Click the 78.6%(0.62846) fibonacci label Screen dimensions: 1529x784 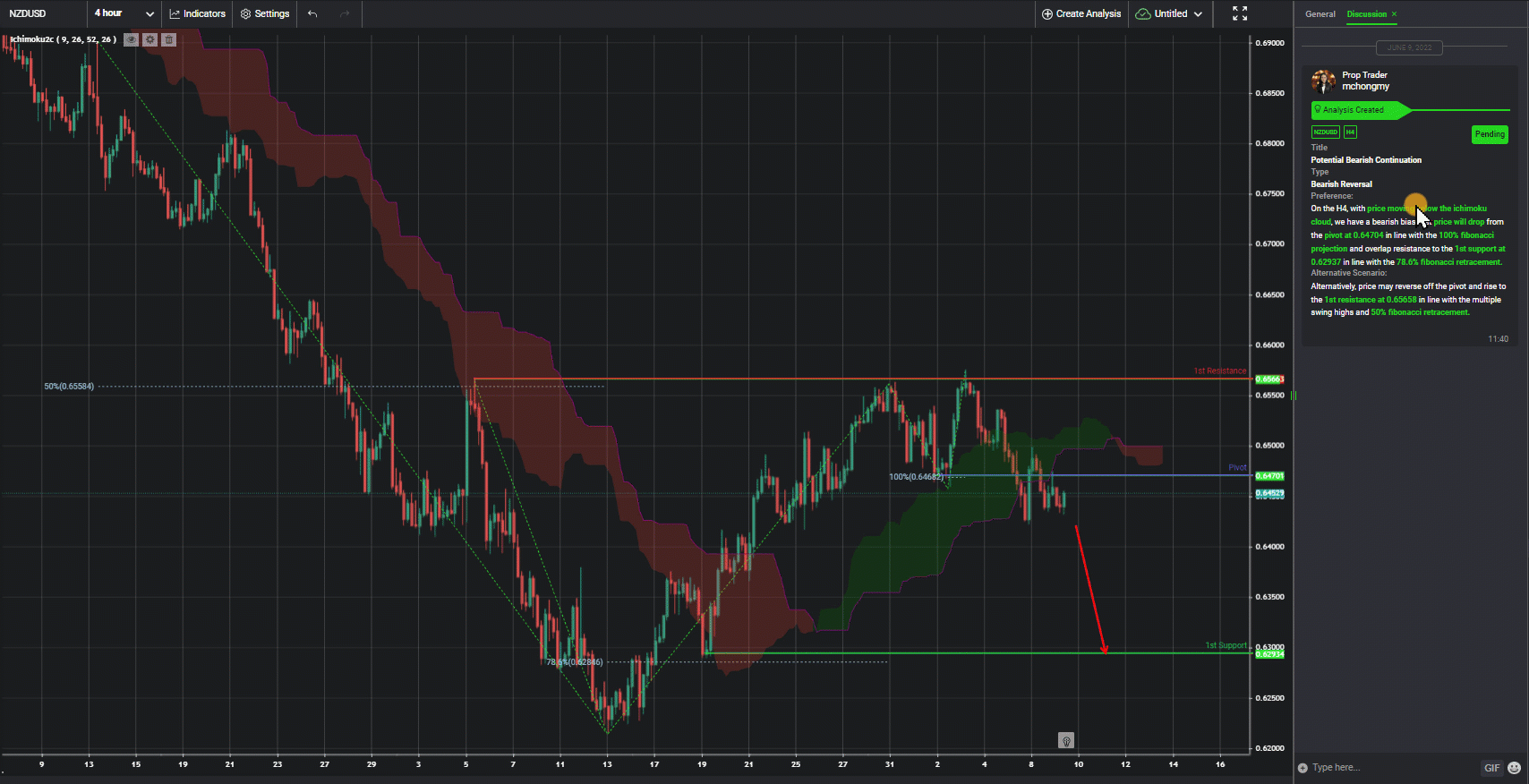(575, 662)
